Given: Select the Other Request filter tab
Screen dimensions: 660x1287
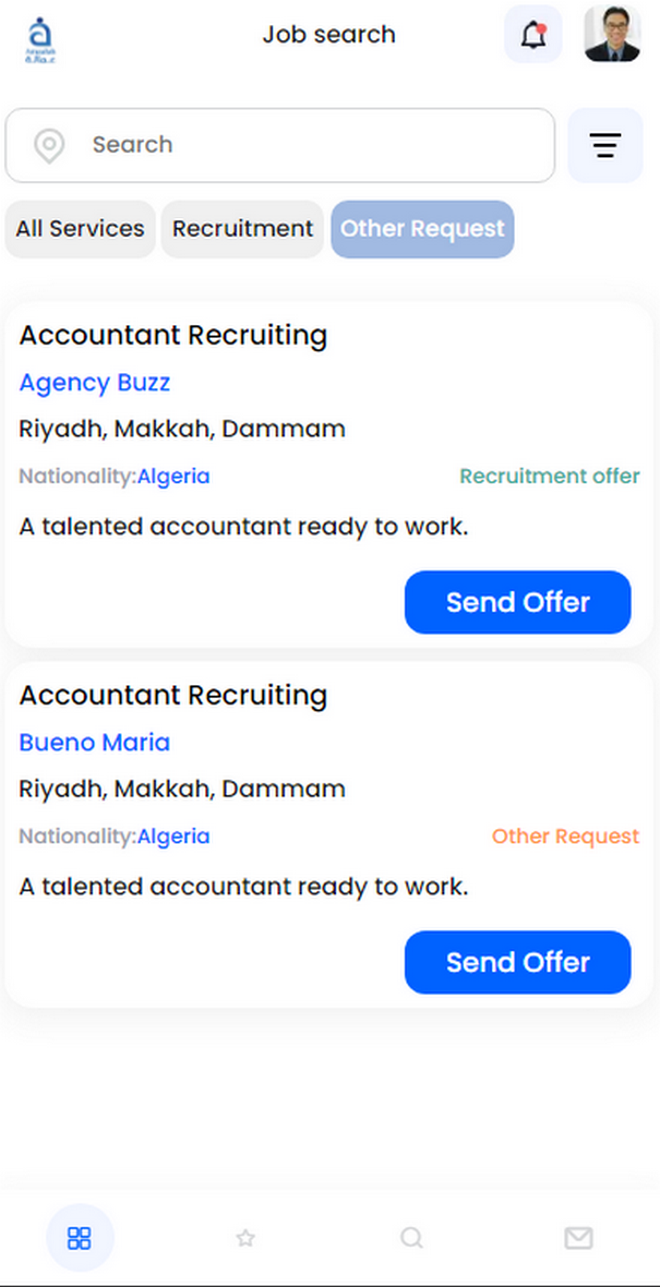Looking at the screenshot, I should (423, 229).
